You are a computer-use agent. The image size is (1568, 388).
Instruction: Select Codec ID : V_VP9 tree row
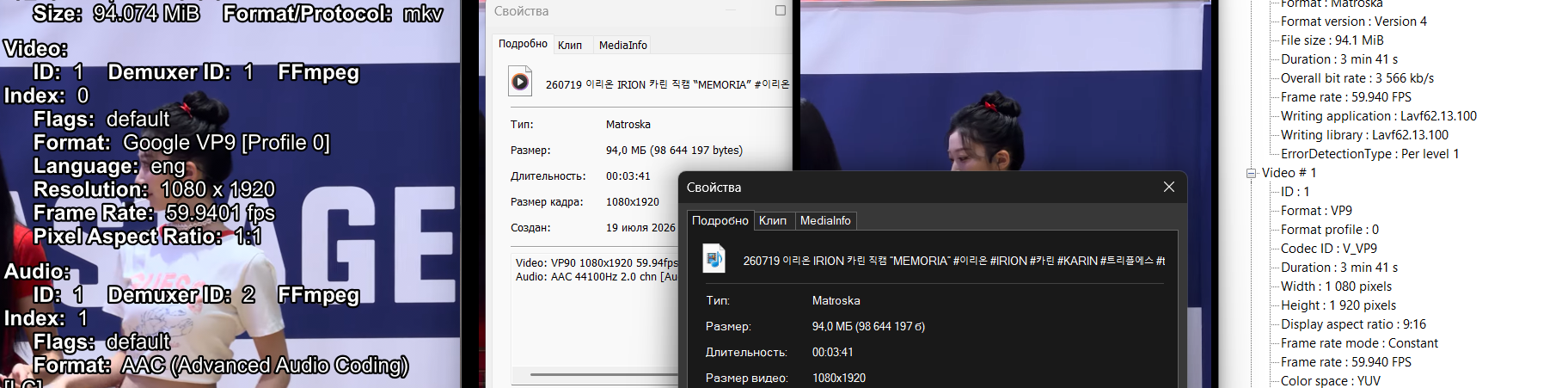click(x=1329, y=249)
